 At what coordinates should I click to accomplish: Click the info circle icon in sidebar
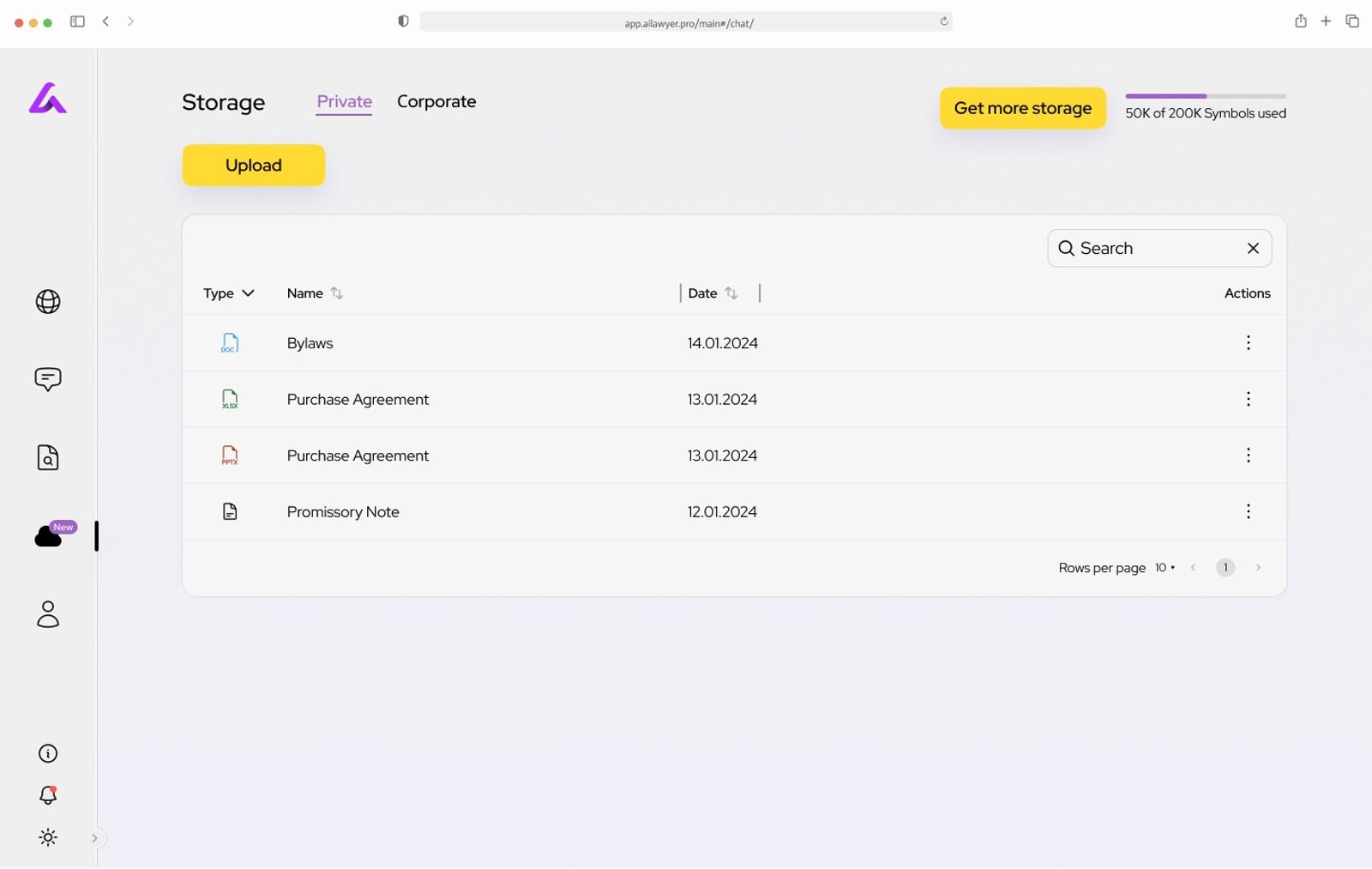pyautogui.click(x=48, y=753)
